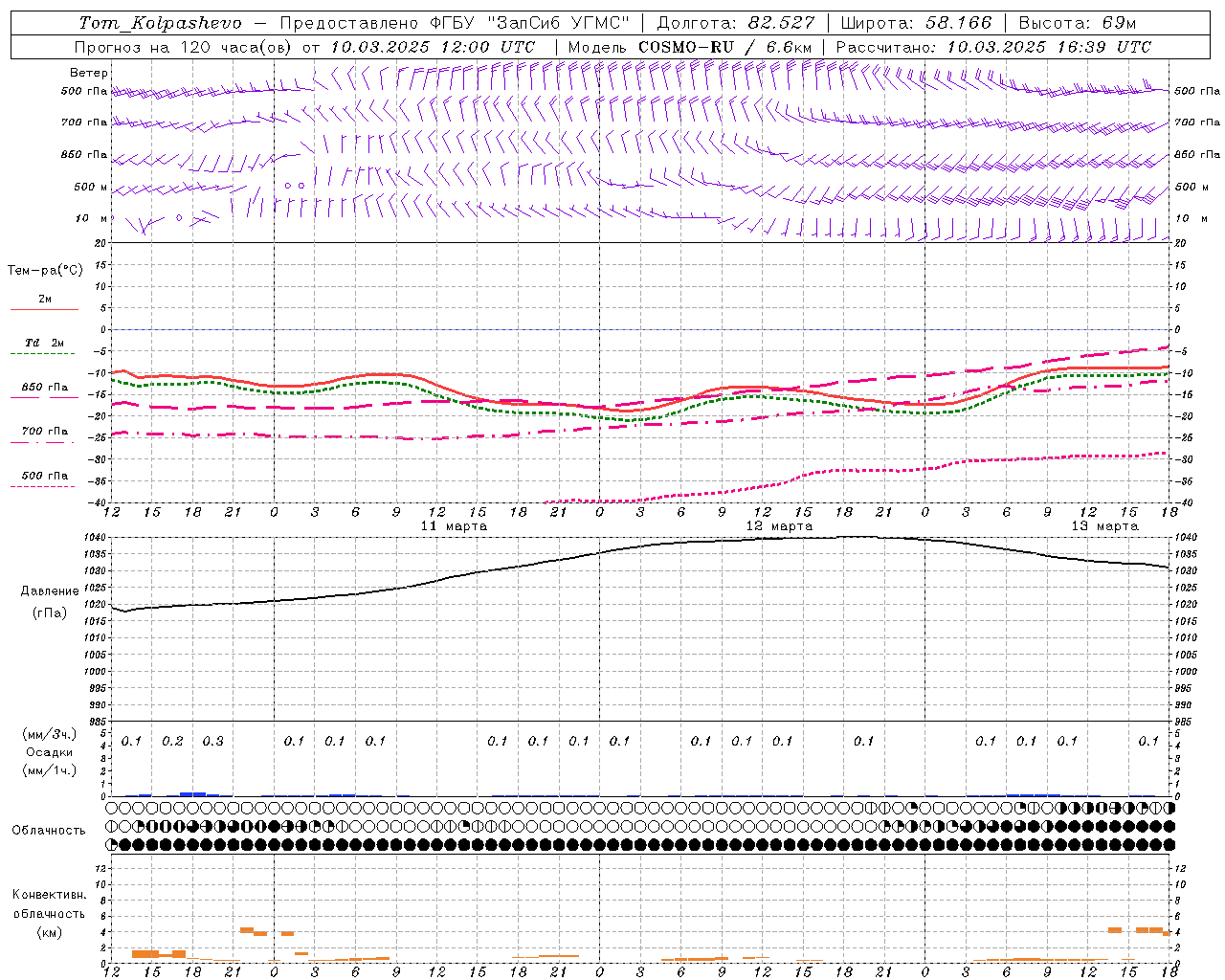The height and width of the screenshot is (980, 1225).
Task: Click the 'Ветер' wind panel label
Action: click(89, 73)
